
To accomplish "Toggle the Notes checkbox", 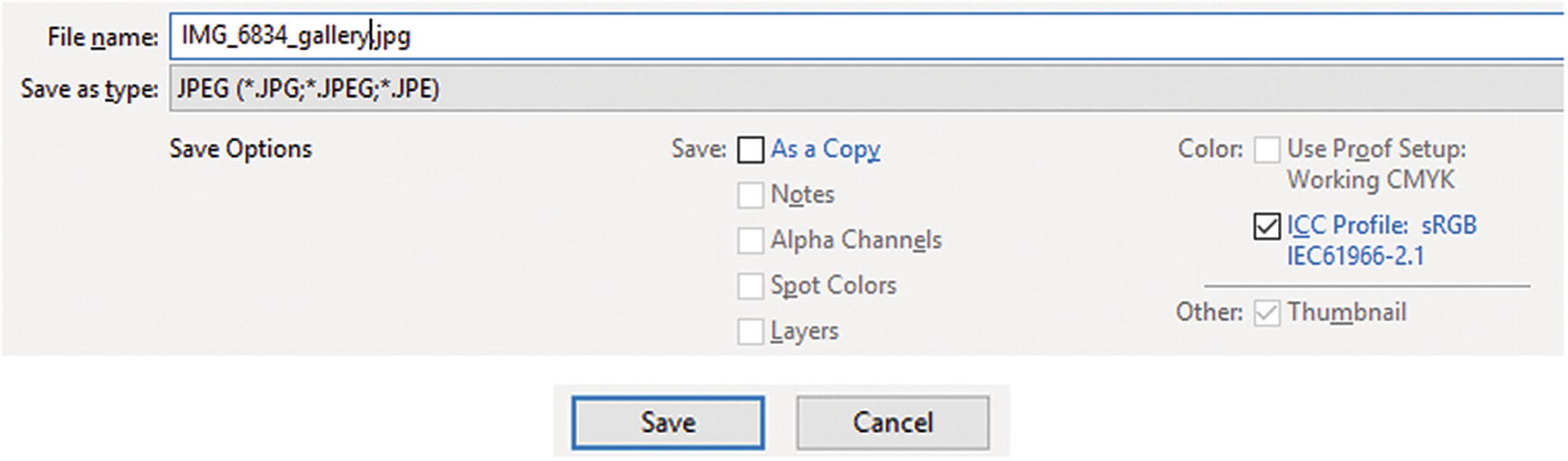I will point(751,195).
